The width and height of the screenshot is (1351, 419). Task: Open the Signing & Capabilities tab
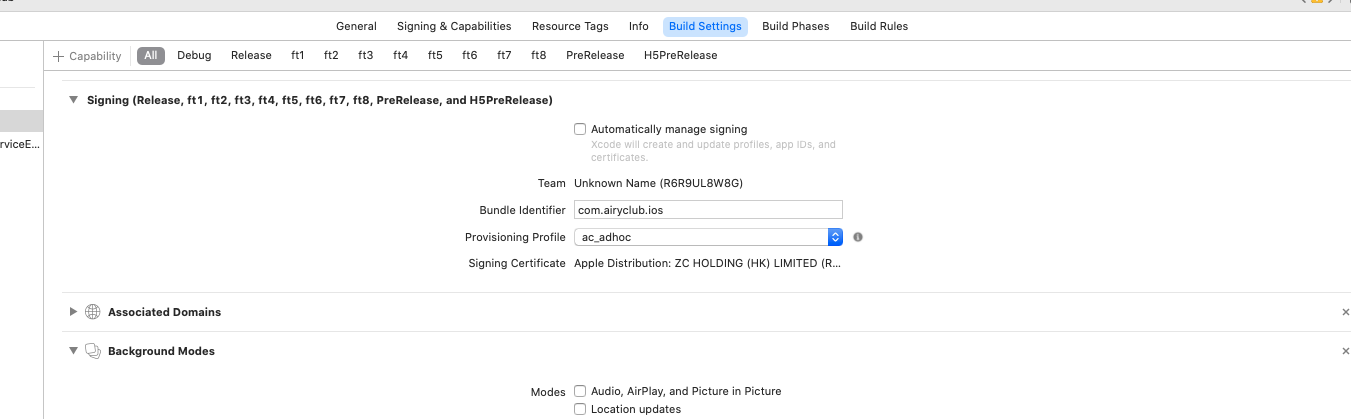454,26
